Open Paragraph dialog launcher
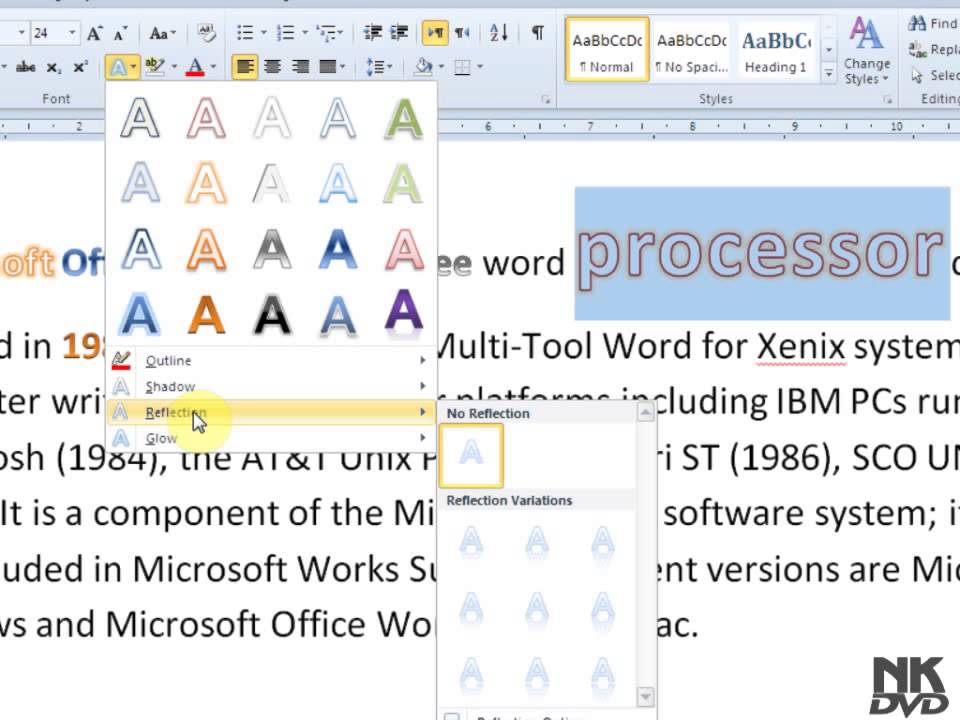The image size is (960, 720). 546,99
